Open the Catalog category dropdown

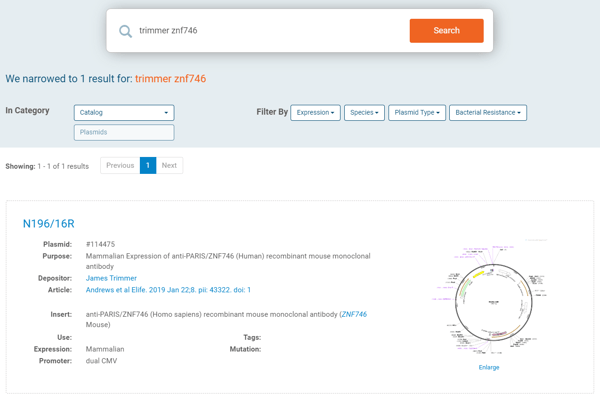[x=124, y=112]
